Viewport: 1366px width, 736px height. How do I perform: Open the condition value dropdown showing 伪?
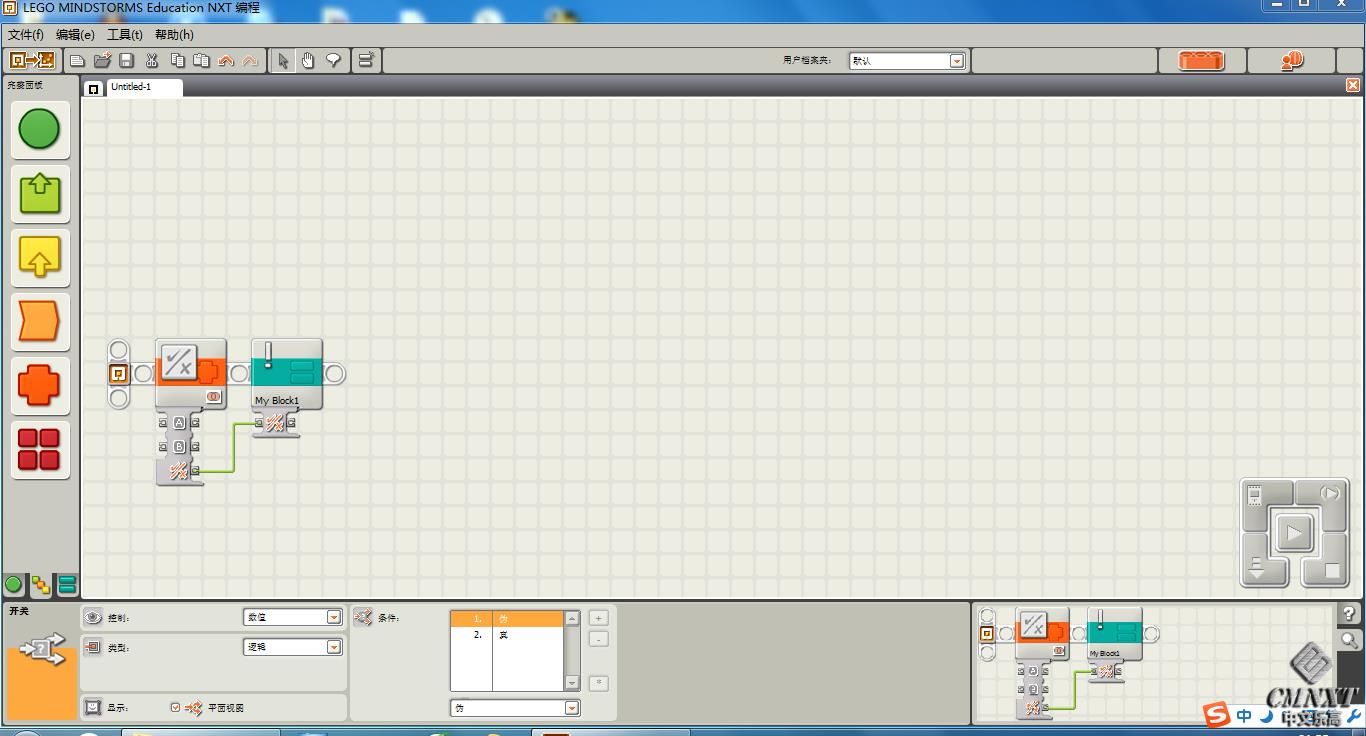tap(515, 708)
